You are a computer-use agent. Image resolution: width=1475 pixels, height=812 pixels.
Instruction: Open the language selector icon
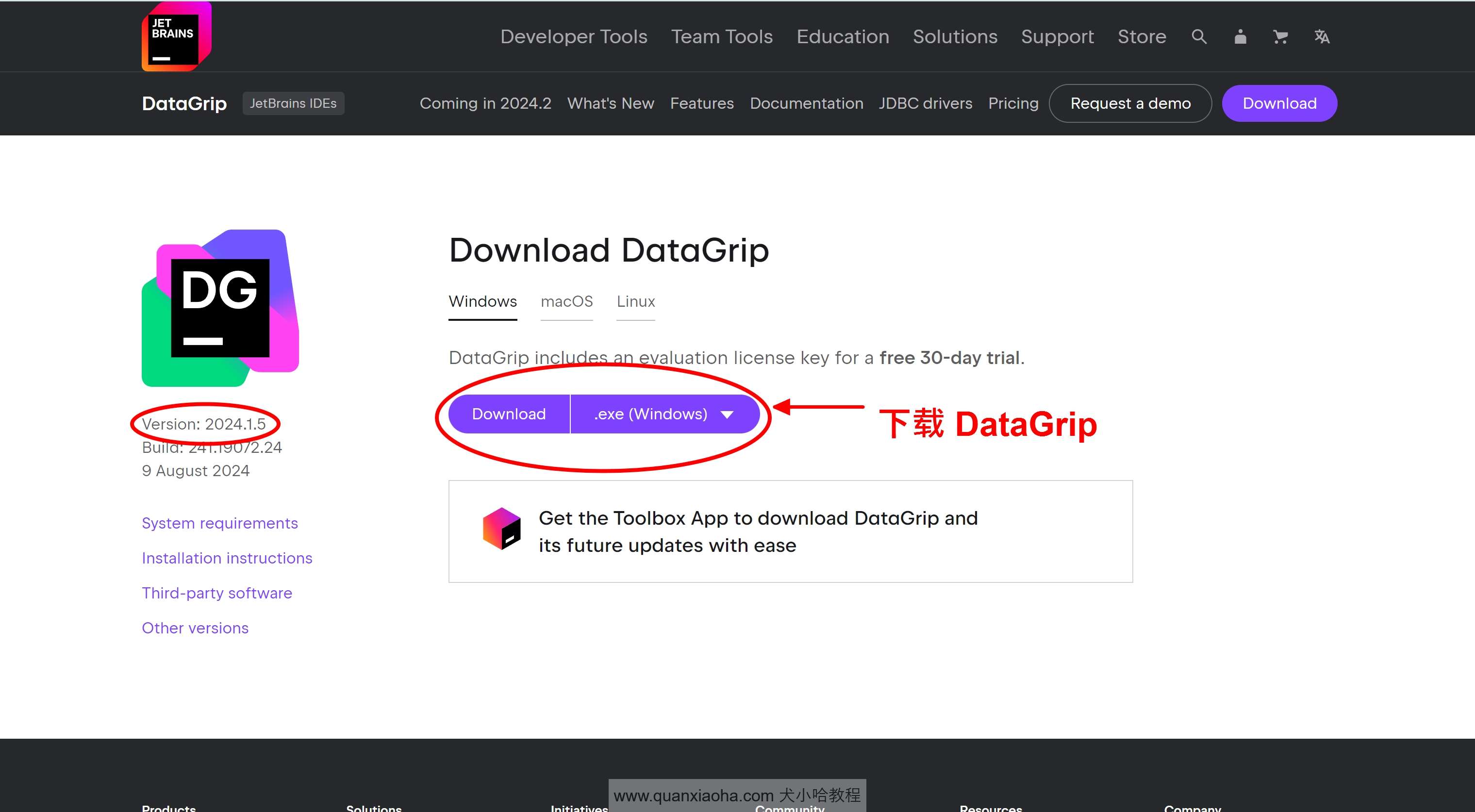1322,37
